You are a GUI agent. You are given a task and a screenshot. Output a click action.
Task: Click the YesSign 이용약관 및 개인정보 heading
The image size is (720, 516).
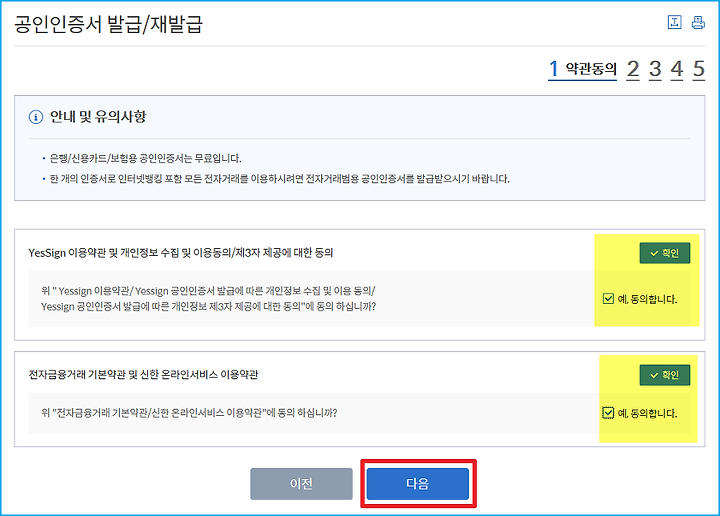[181, 252]
